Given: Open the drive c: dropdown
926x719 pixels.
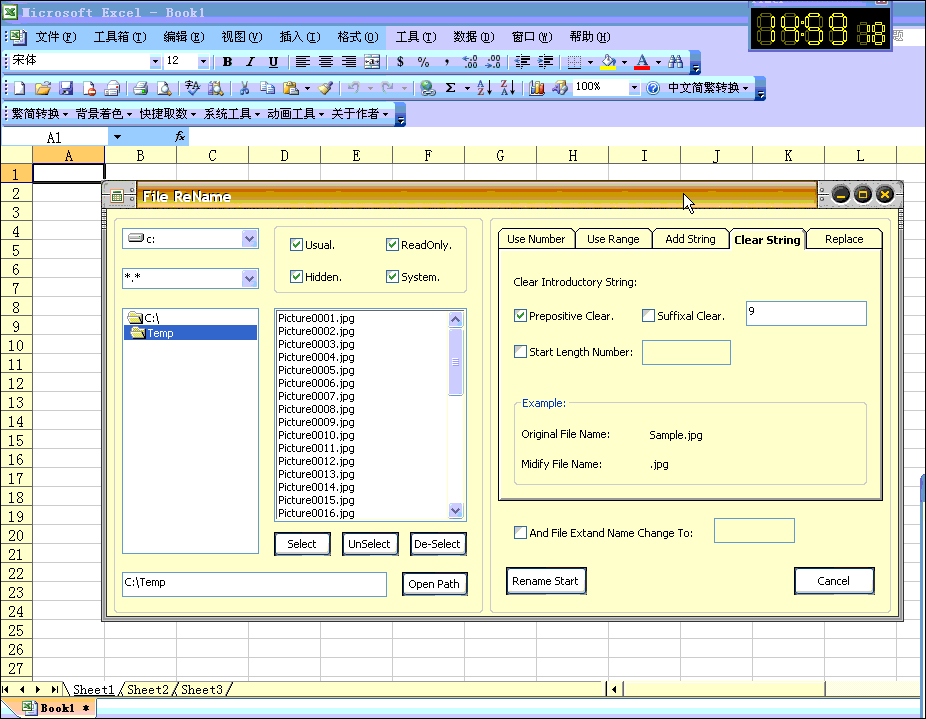Looking at the screenshot, I should pyautogui.click(x=250, y=239).
